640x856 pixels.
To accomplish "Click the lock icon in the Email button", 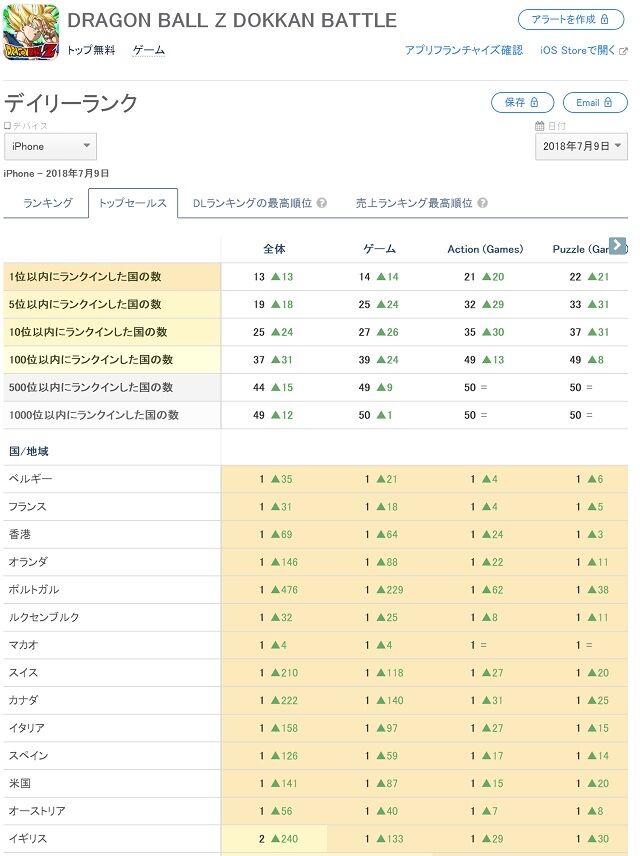I will (x=608, y=102).
